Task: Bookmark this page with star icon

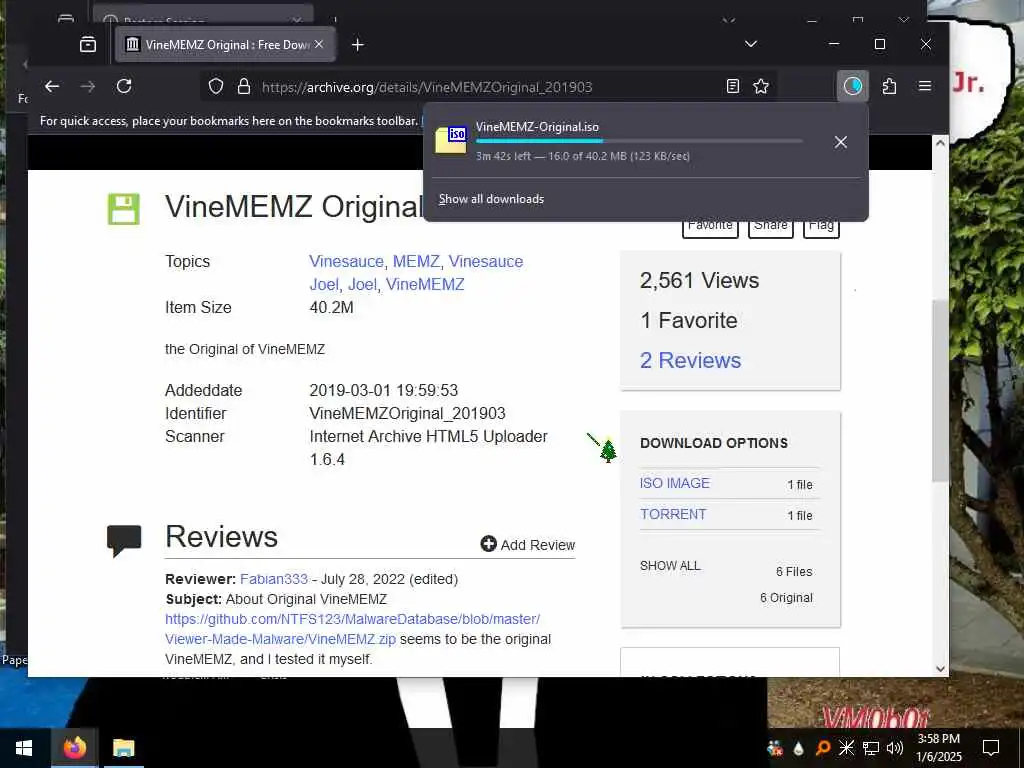Action: [761, 86]
